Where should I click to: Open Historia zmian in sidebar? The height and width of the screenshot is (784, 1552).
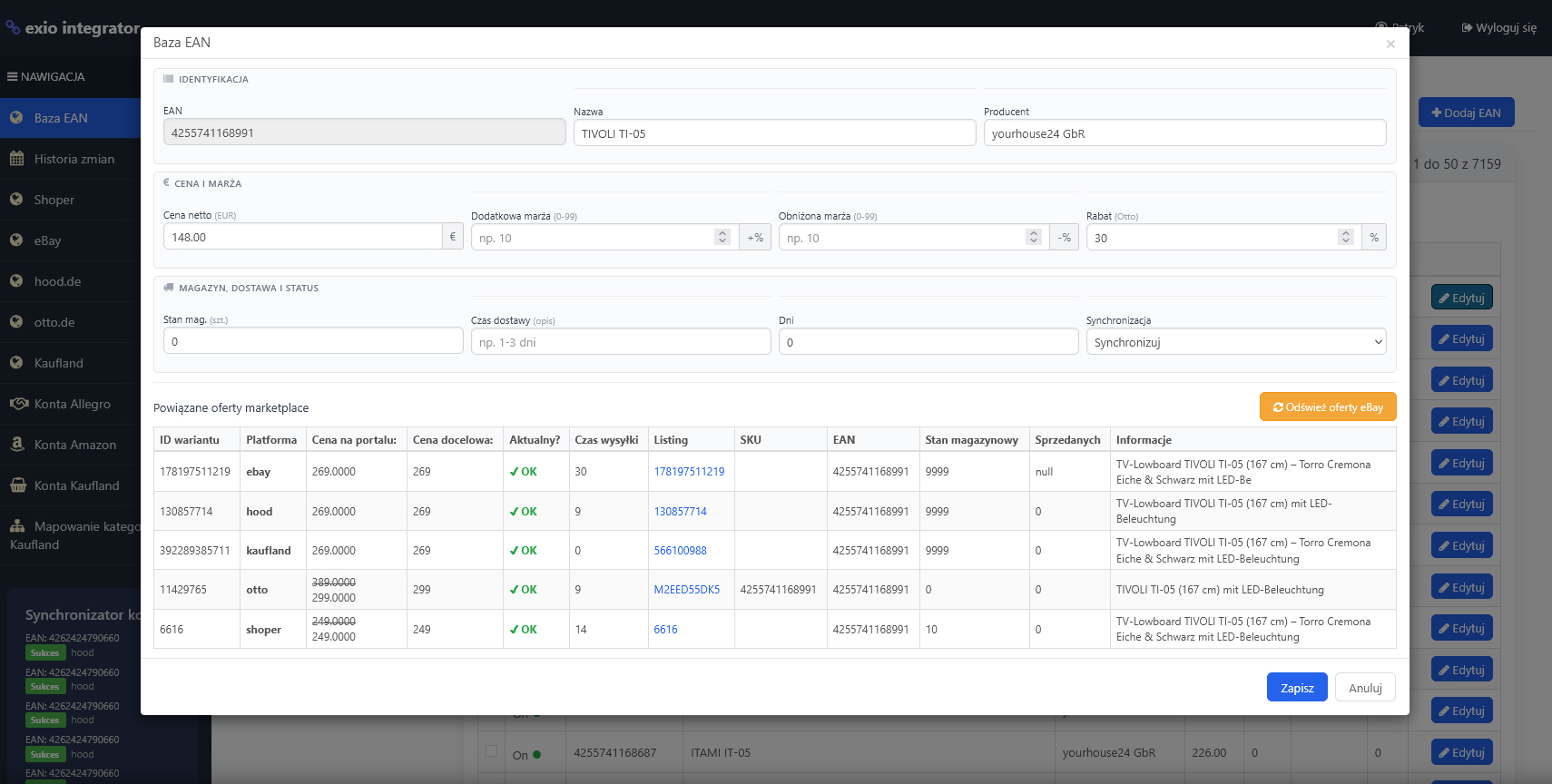(x=70, y=159)
